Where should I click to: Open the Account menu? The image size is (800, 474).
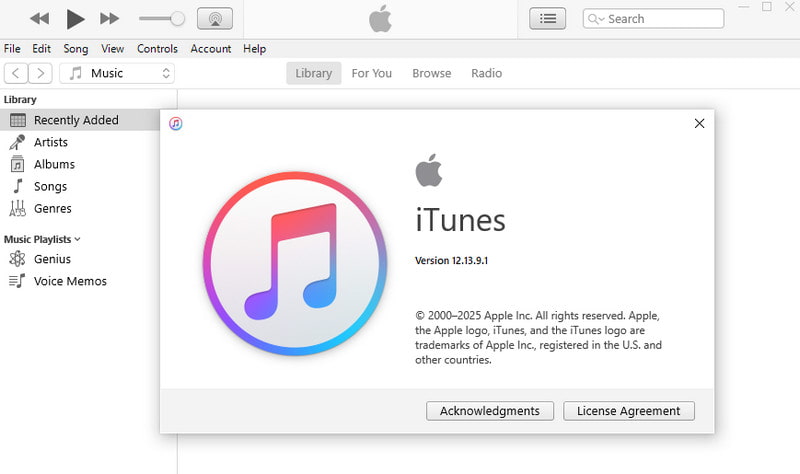point(211,48)
